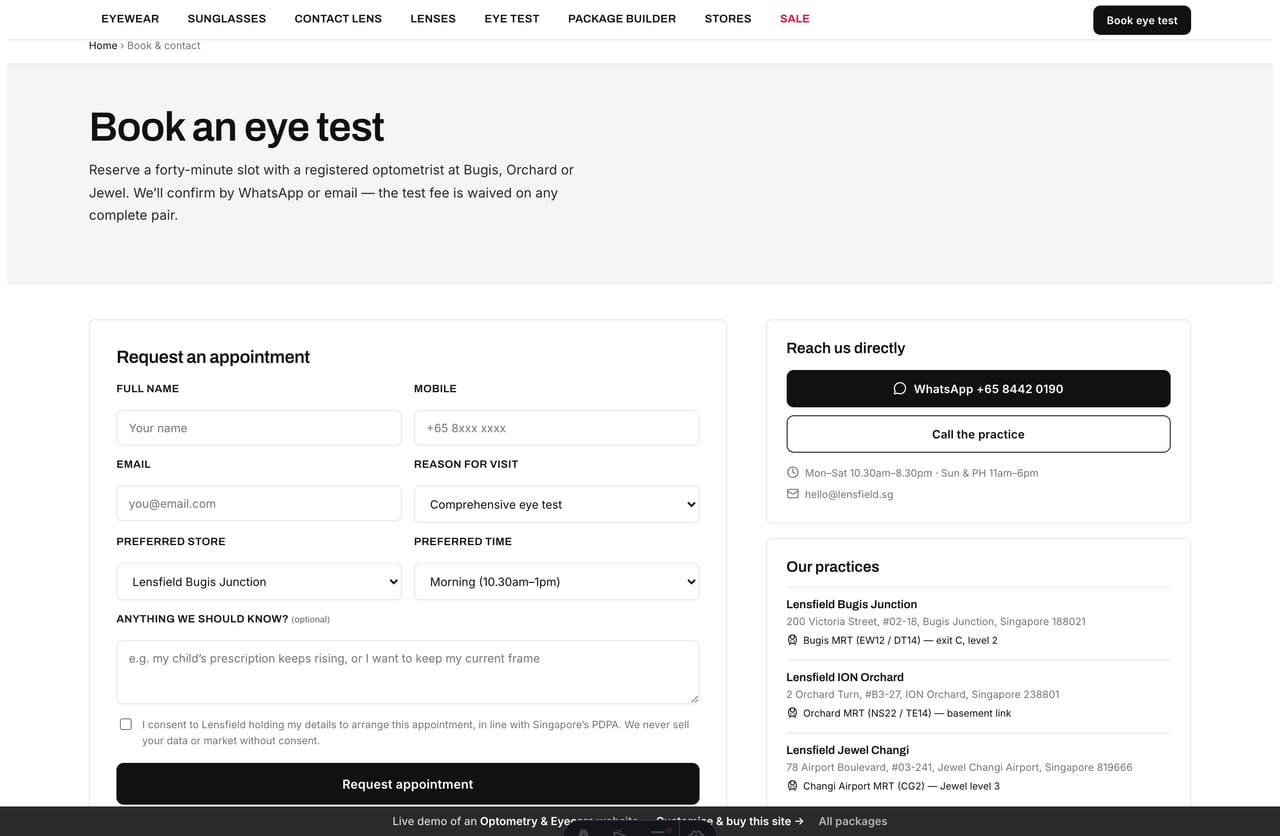Screen dimensions: 1280x836
Task: Open the All packages link
Action: point(853,821)
